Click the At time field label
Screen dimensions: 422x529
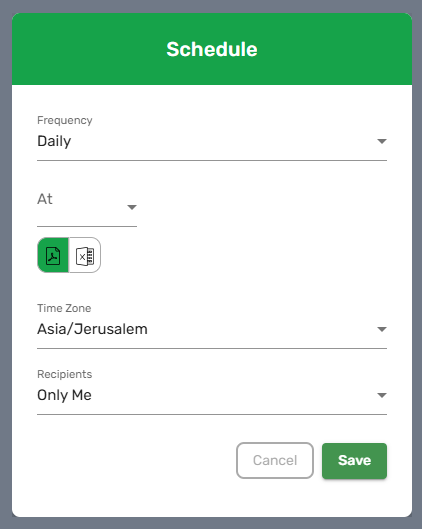[x=45, y=199]
